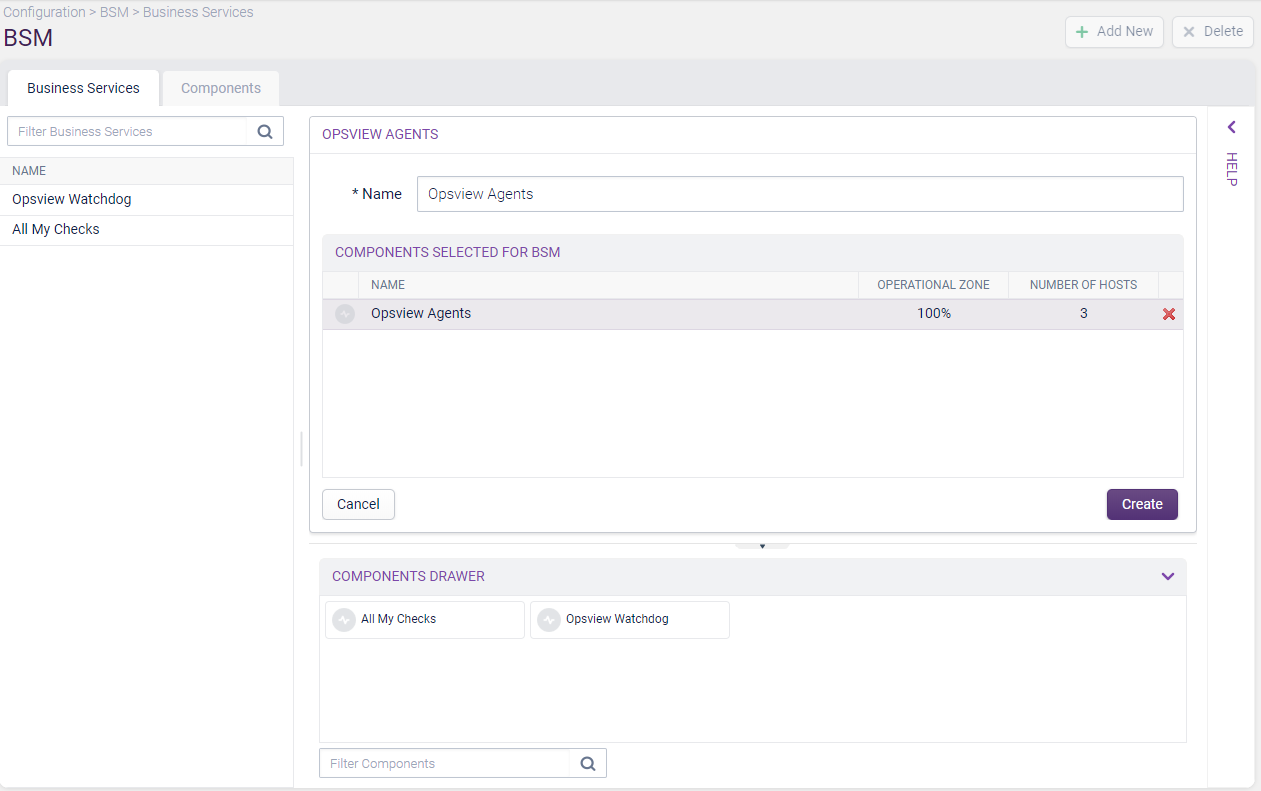Click the Delete button
The height and width of the screenshot is (791, 1261).
1212,31
